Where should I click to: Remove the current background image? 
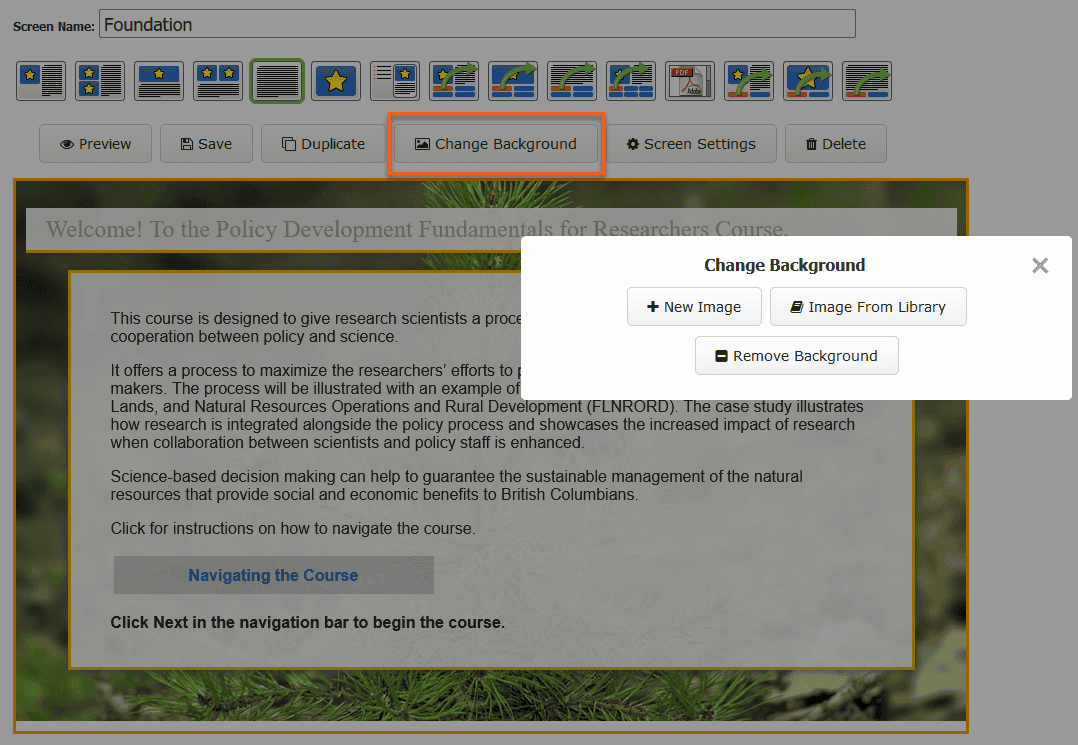[x=796, y=355]
